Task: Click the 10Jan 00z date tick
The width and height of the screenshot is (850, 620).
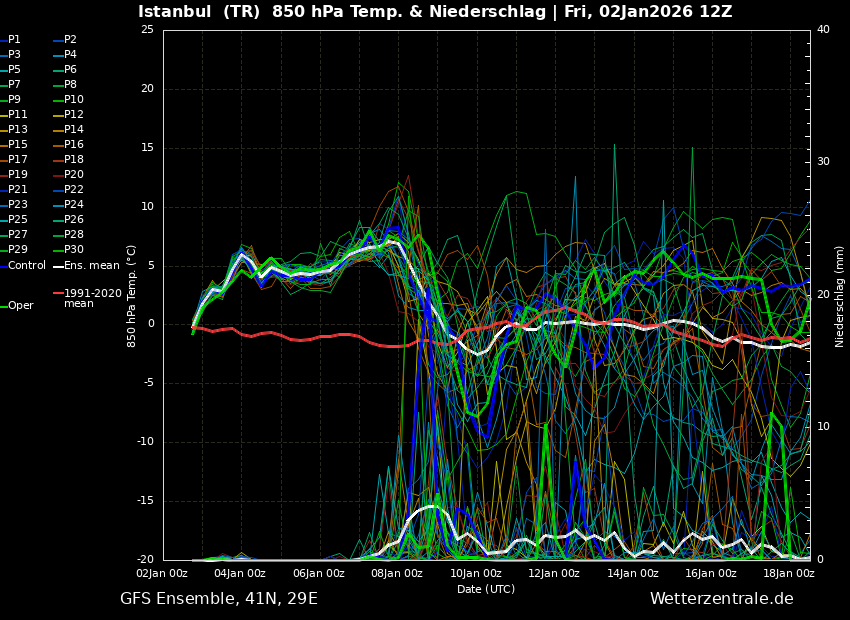Action: coord(475,573)
